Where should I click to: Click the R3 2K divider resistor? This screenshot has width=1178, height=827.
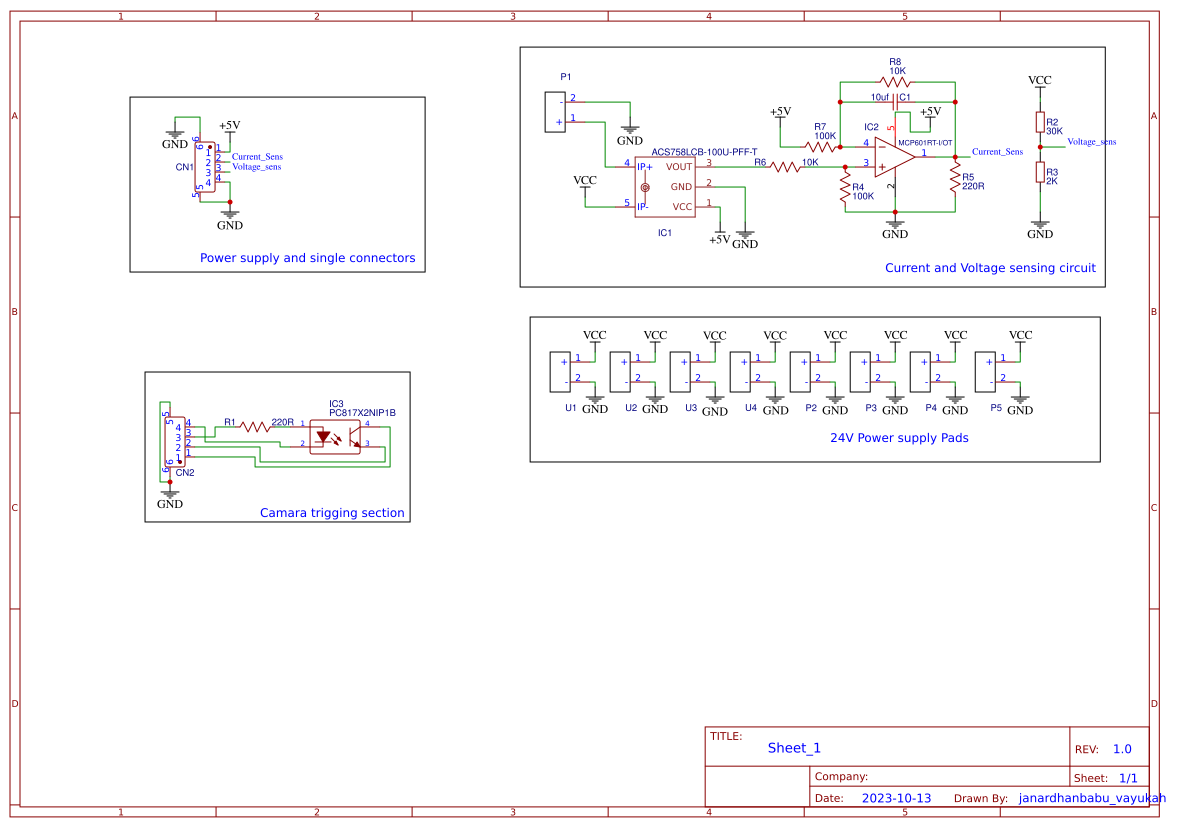tap(1040, 173)
